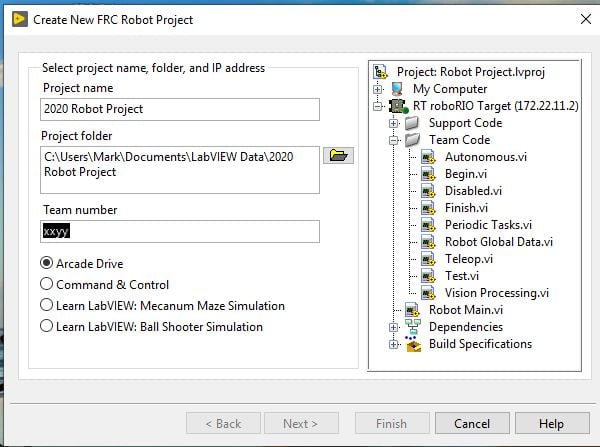600x447 pixels.
Task: Click the Periodic Tasks.vi file icon
Action: [x=428, y=225]
